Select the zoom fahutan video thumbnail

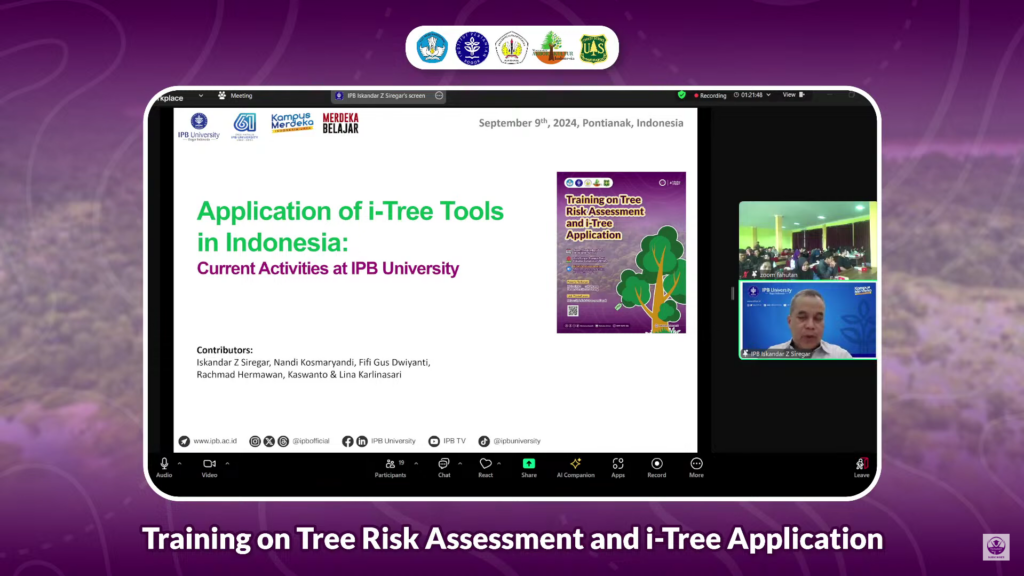[808, 241]
